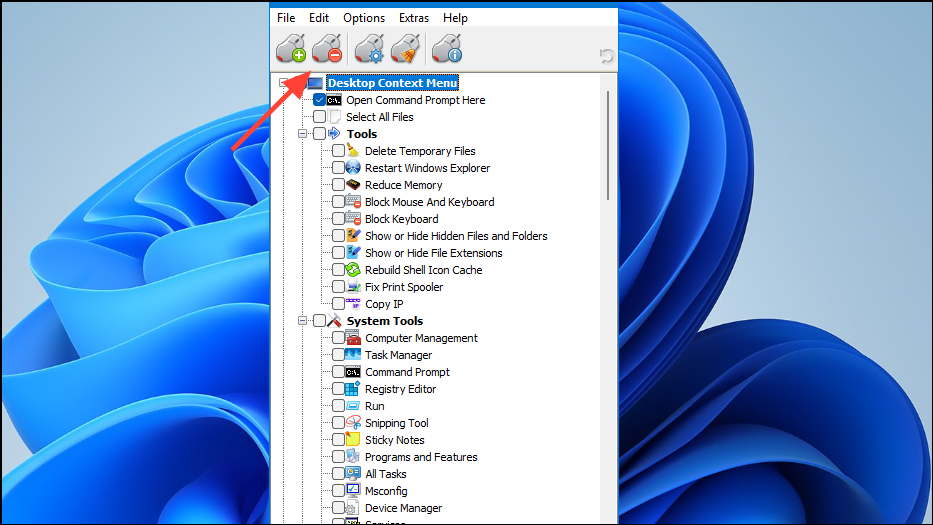Open the Edit menu
Image resolution: width=933 pixels, height=525 pixels.
tap(319, 18)
